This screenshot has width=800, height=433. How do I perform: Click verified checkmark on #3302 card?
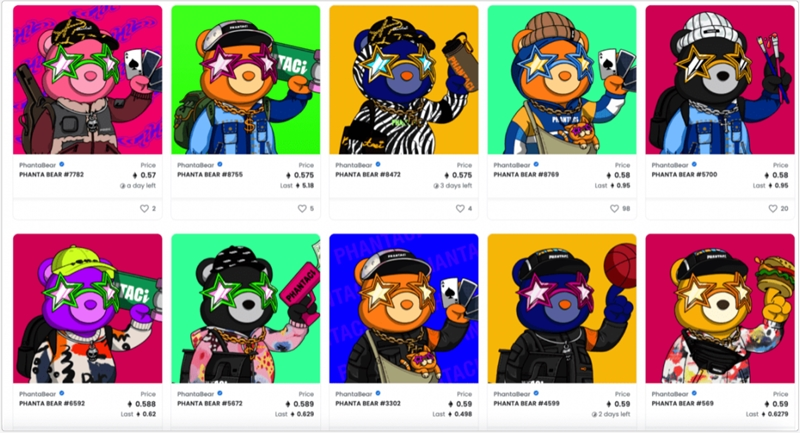click(378, 393)
